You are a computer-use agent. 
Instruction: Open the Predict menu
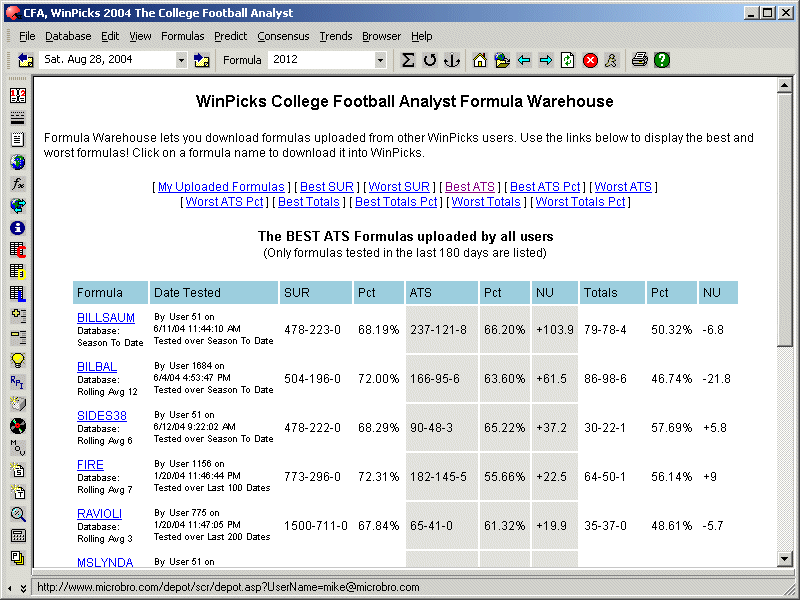(231, 36)
